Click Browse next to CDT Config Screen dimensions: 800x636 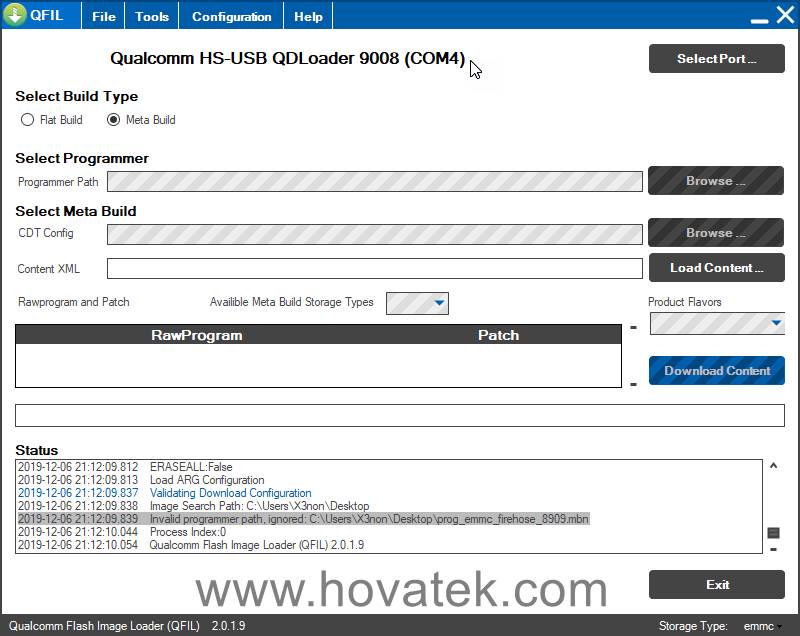pos(716,233)
